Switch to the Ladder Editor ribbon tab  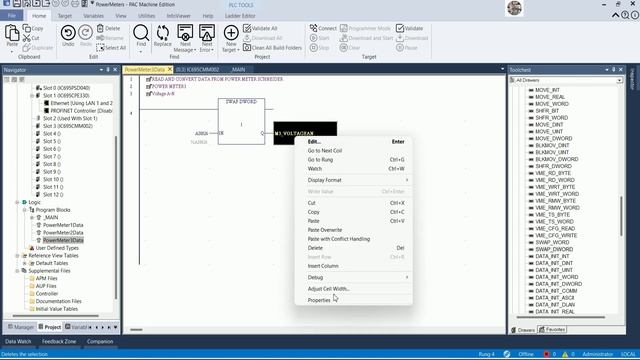(240, 16)
